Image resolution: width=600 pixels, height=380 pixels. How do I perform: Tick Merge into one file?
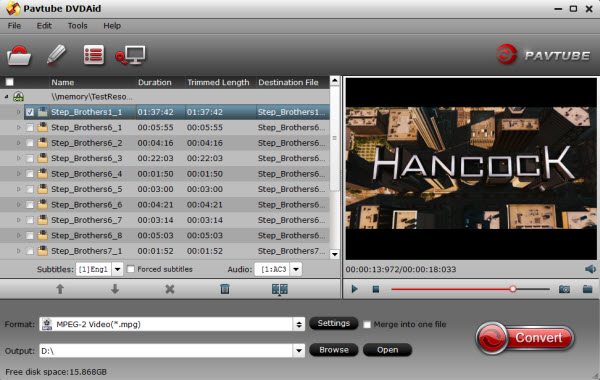(367, 325)
